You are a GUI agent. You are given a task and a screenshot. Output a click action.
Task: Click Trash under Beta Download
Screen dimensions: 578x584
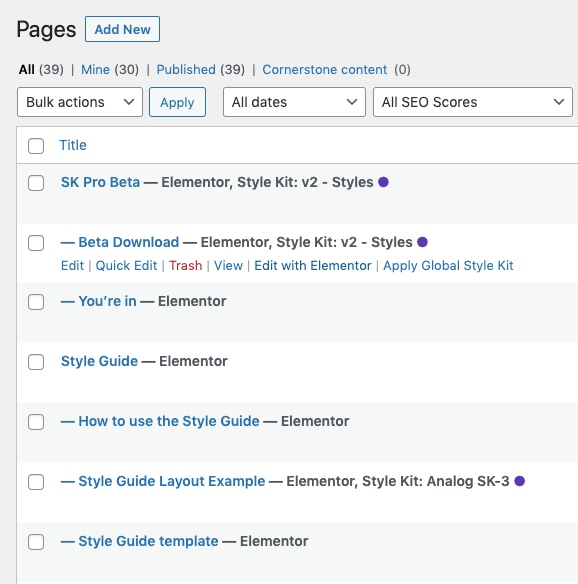185,266
